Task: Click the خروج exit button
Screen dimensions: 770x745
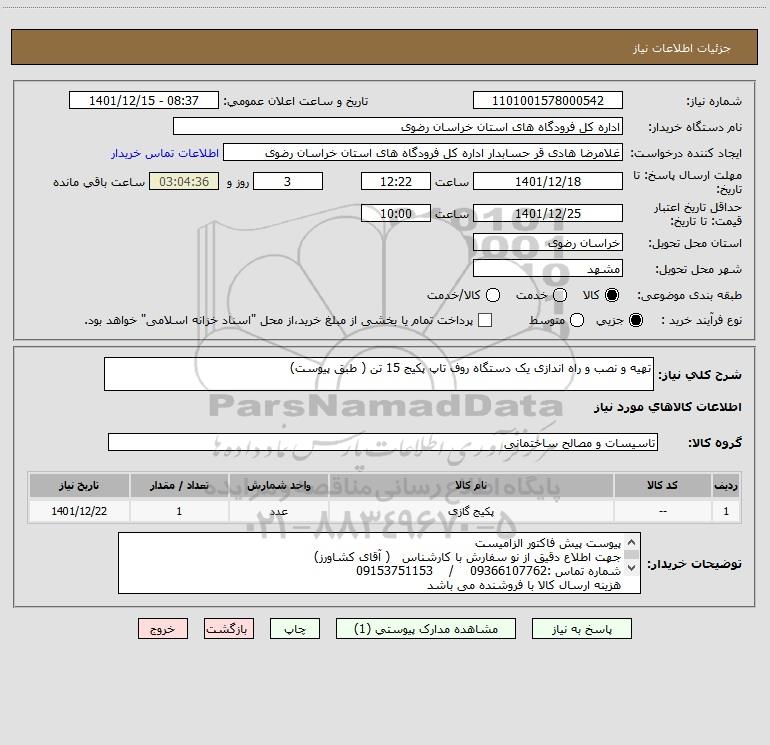Action: [163, 629]
